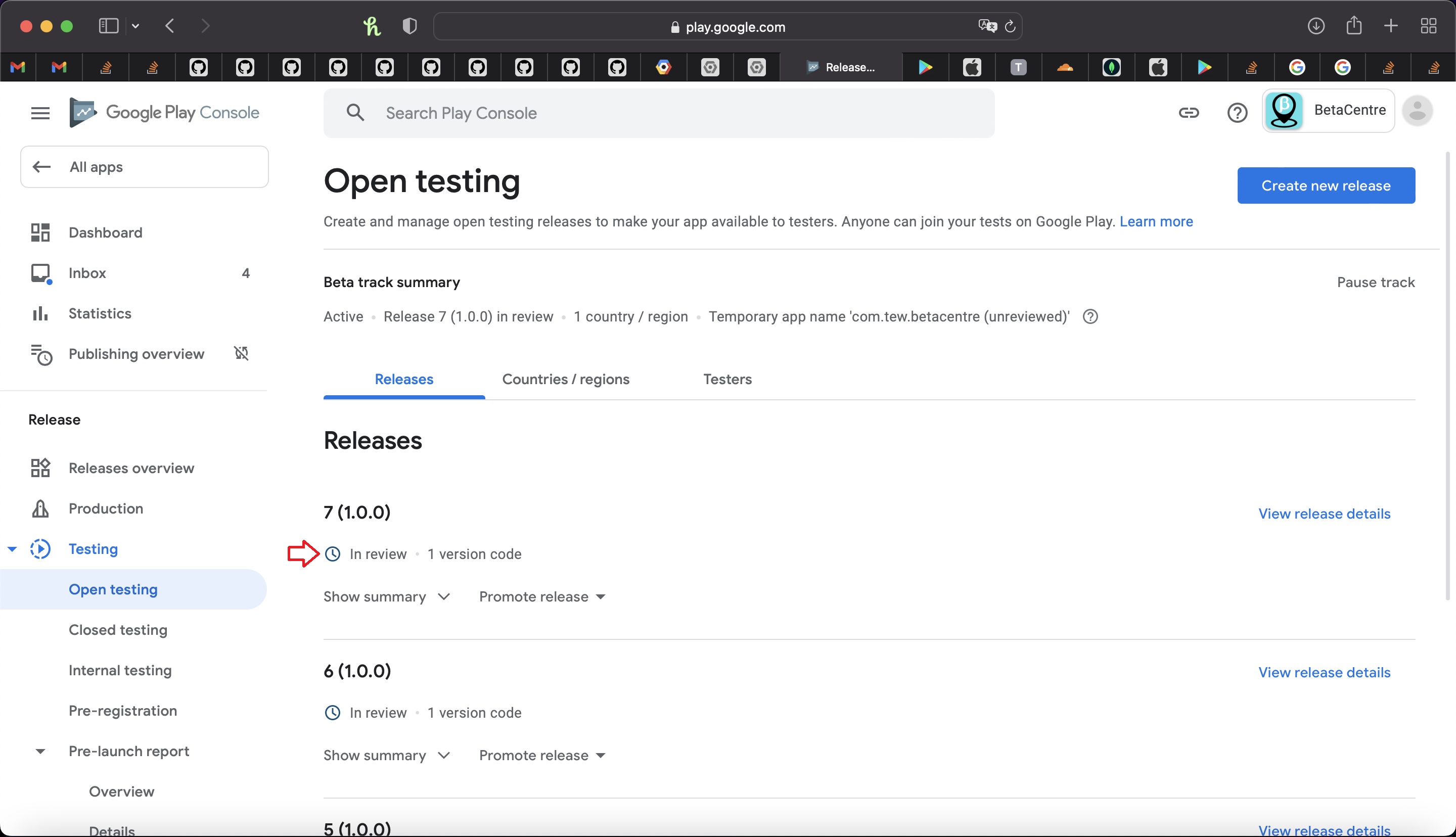The height and width of the screenshot is (837, 1456).
Task: Click the help question mark icon
Action: click(x=1237, y=111)
